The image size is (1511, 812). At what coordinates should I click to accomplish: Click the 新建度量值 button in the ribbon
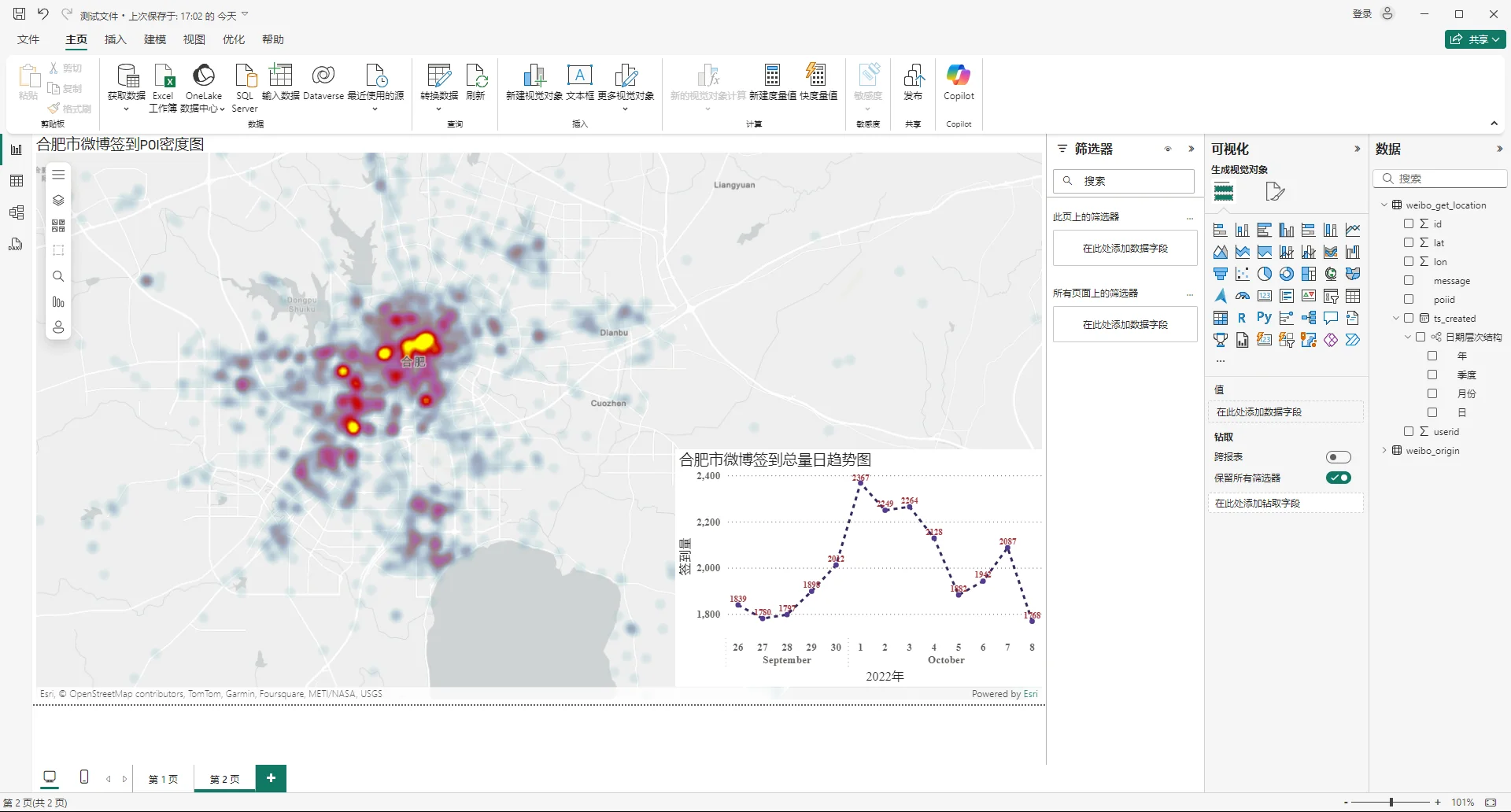(772, 83)
